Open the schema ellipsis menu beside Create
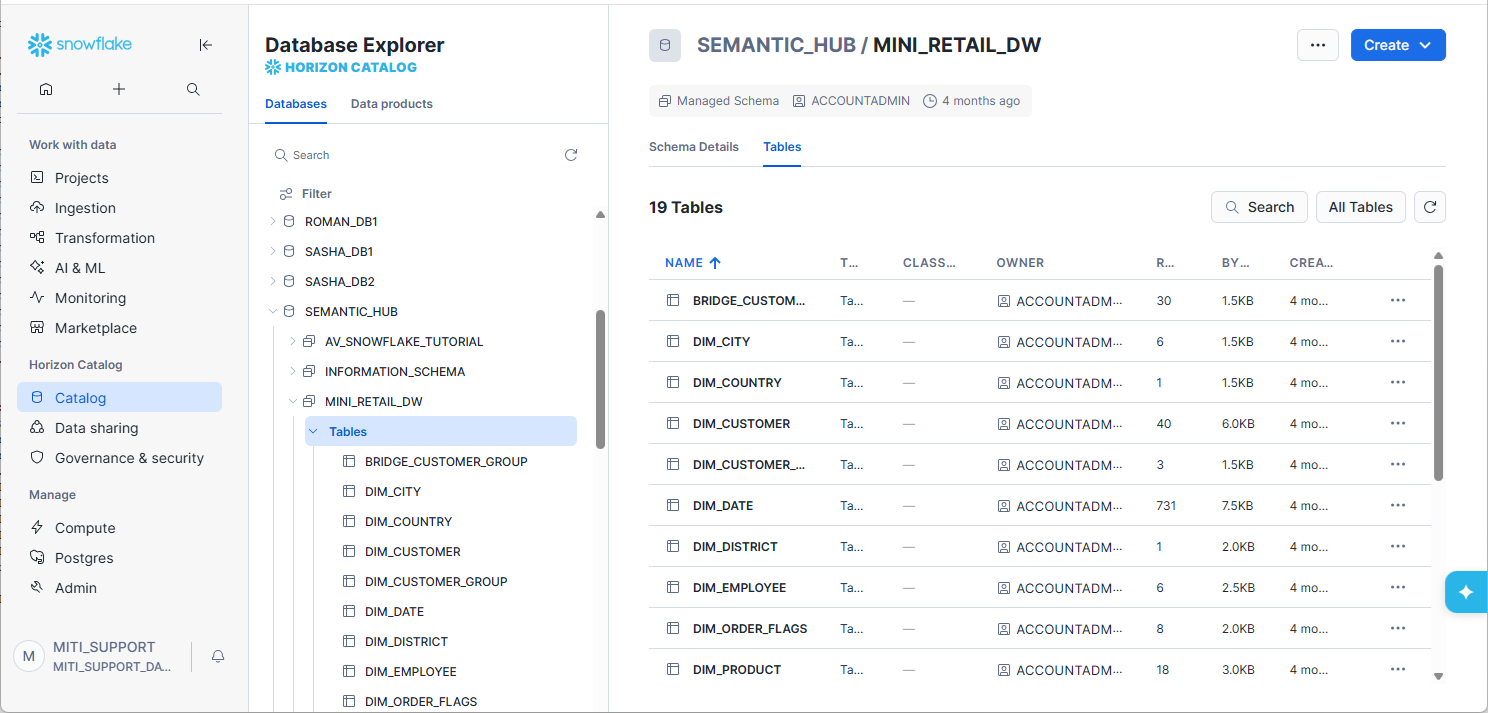Image resolution: width=1488 pixels, height=713 pixels. pos(1317,45)
